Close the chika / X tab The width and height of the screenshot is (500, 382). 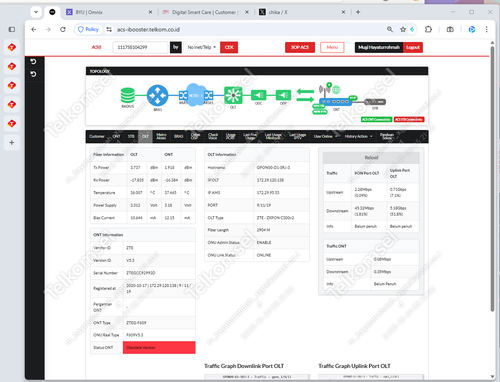(343, 12)
